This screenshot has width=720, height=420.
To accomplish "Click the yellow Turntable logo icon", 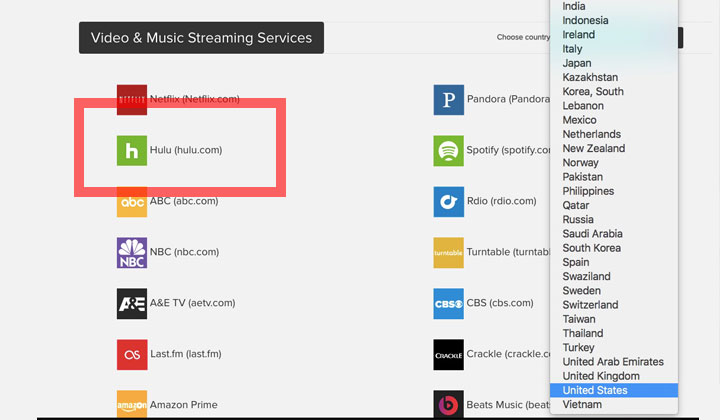I will pos(449,252).
